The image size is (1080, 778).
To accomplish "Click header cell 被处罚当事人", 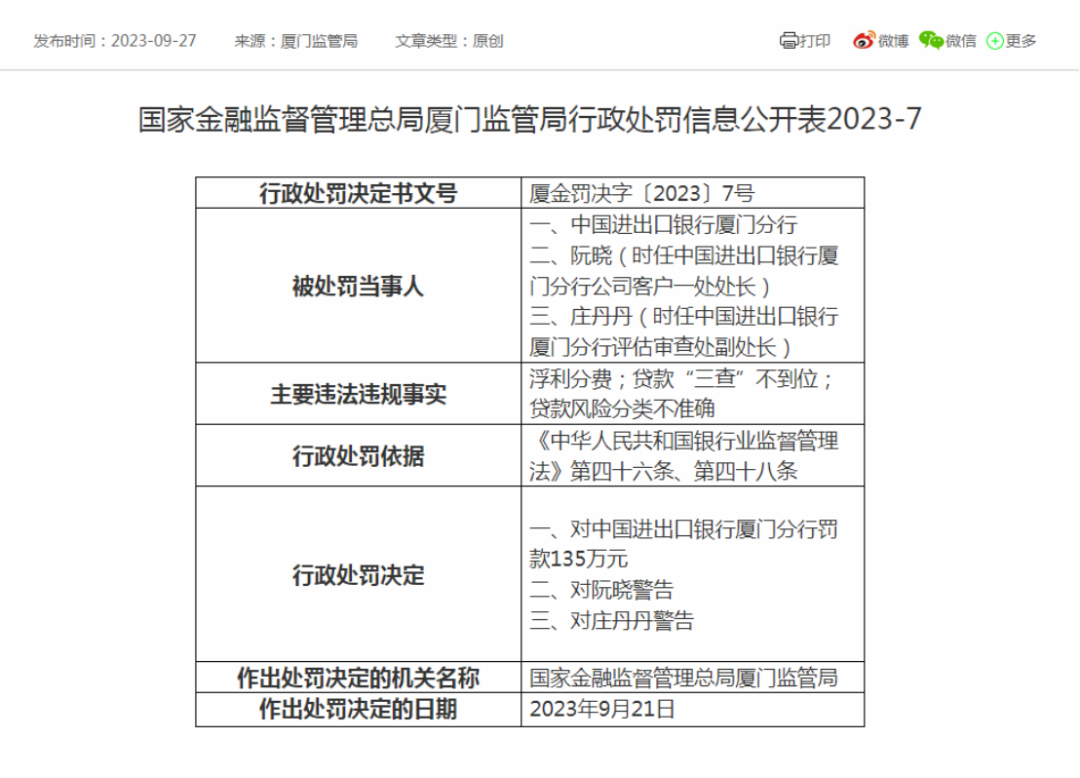I will pyautogui.click(x=358, y=286).
